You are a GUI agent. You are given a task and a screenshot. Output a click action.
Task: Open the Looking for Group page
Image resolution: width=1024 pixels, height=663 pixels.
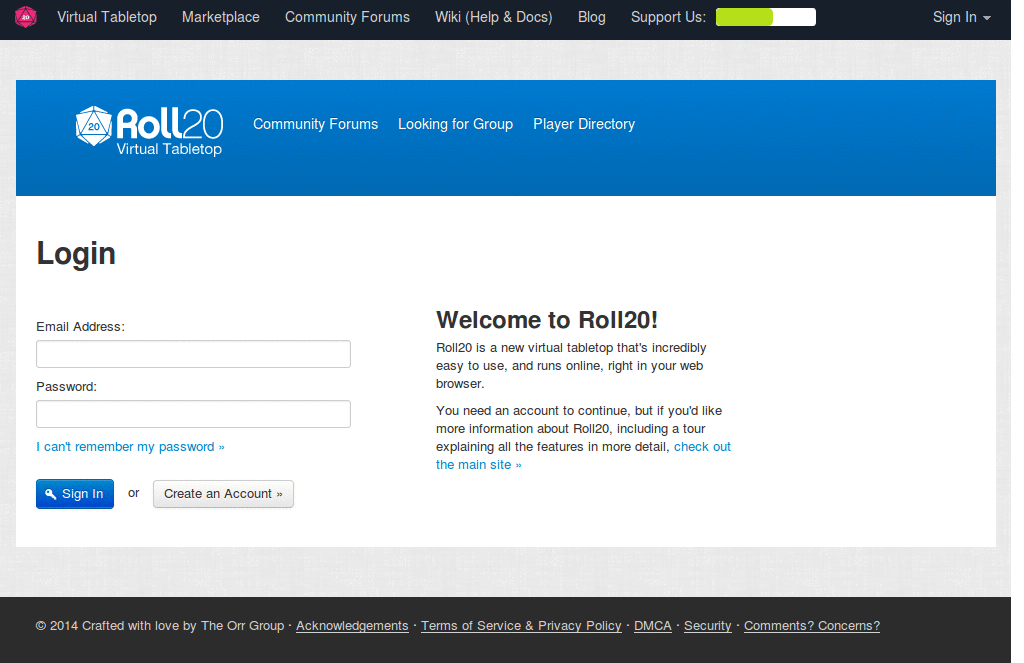pos(455,124)
